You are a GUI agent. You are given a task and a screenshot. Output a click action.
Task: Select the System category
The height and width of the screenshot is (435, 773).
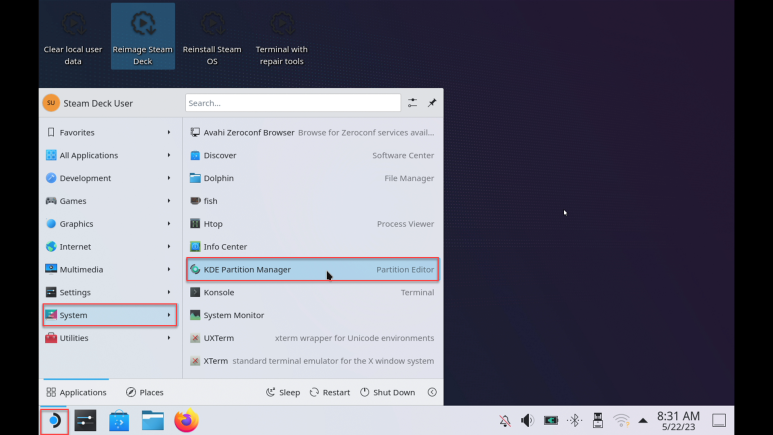click(109, 315)
